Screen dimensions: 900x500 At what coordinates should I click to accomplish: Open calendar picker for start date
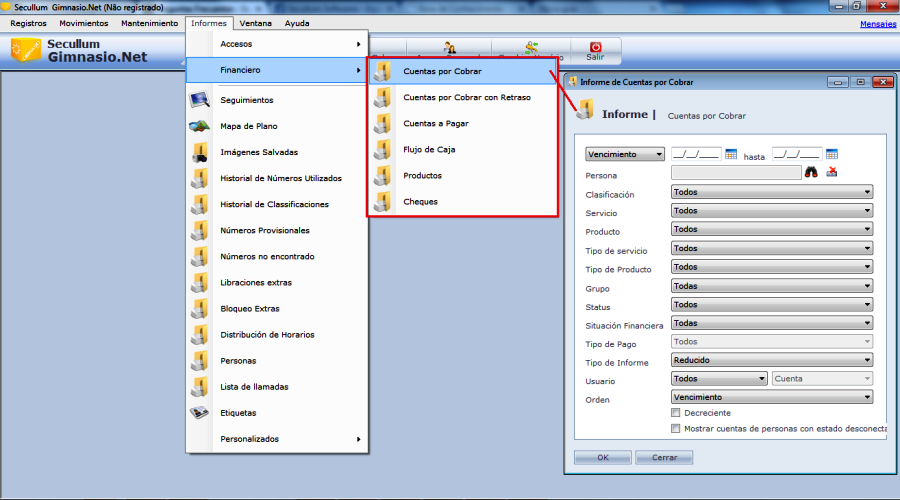[x=730, y=154]
